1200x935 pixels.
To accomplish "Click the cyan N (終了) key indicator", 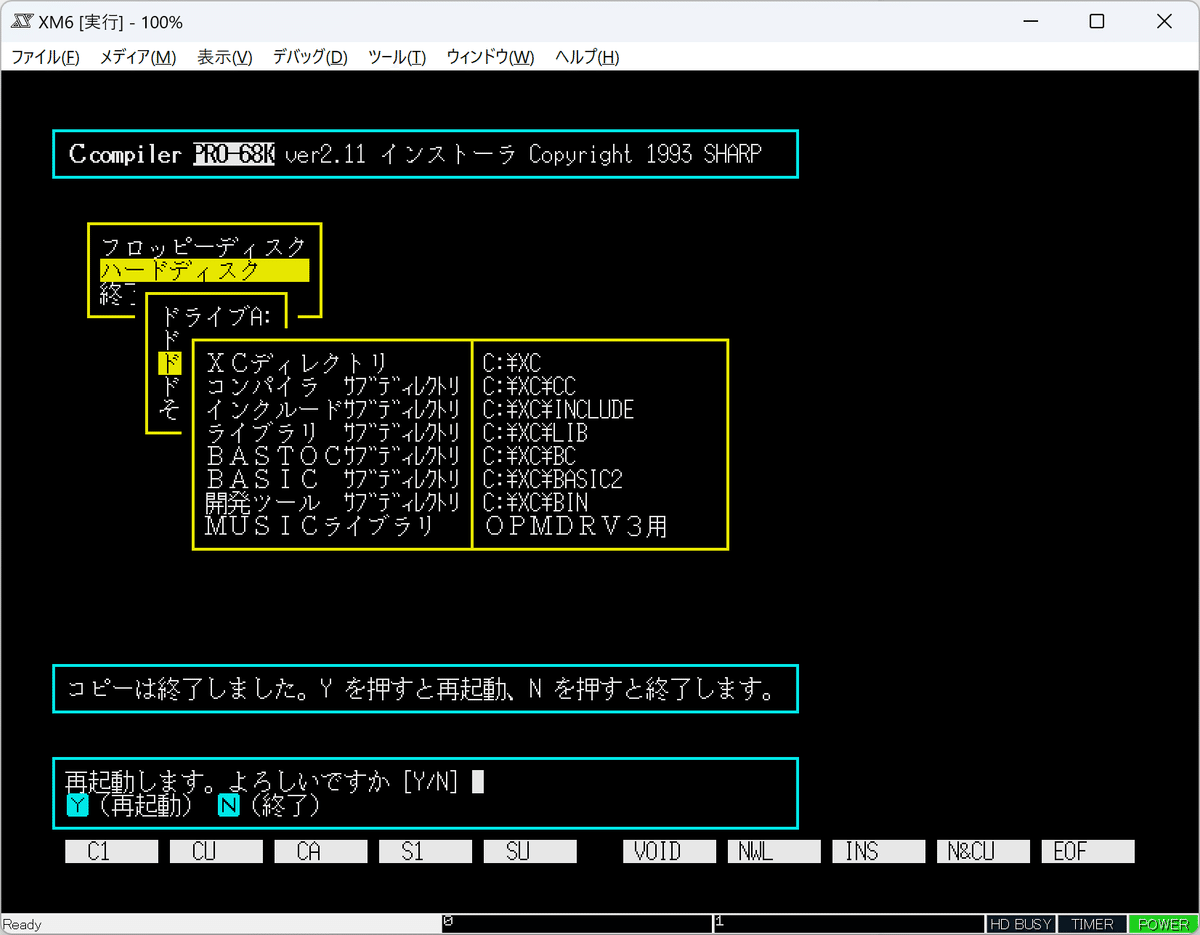I will pyautogui.click(x=229, y=806).
